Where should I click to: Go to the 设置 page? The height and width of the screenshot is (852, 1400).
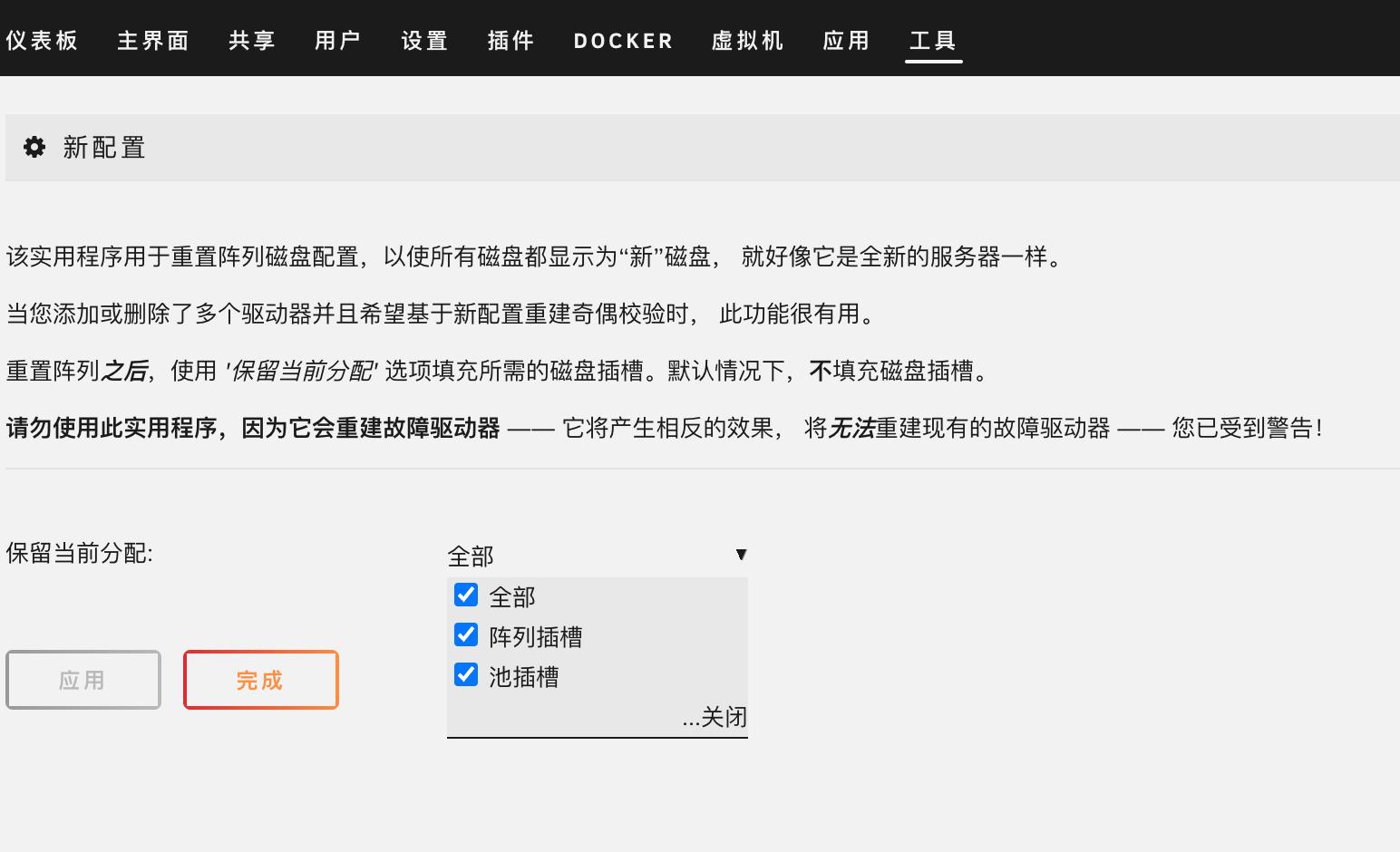[x=423, y=40]
